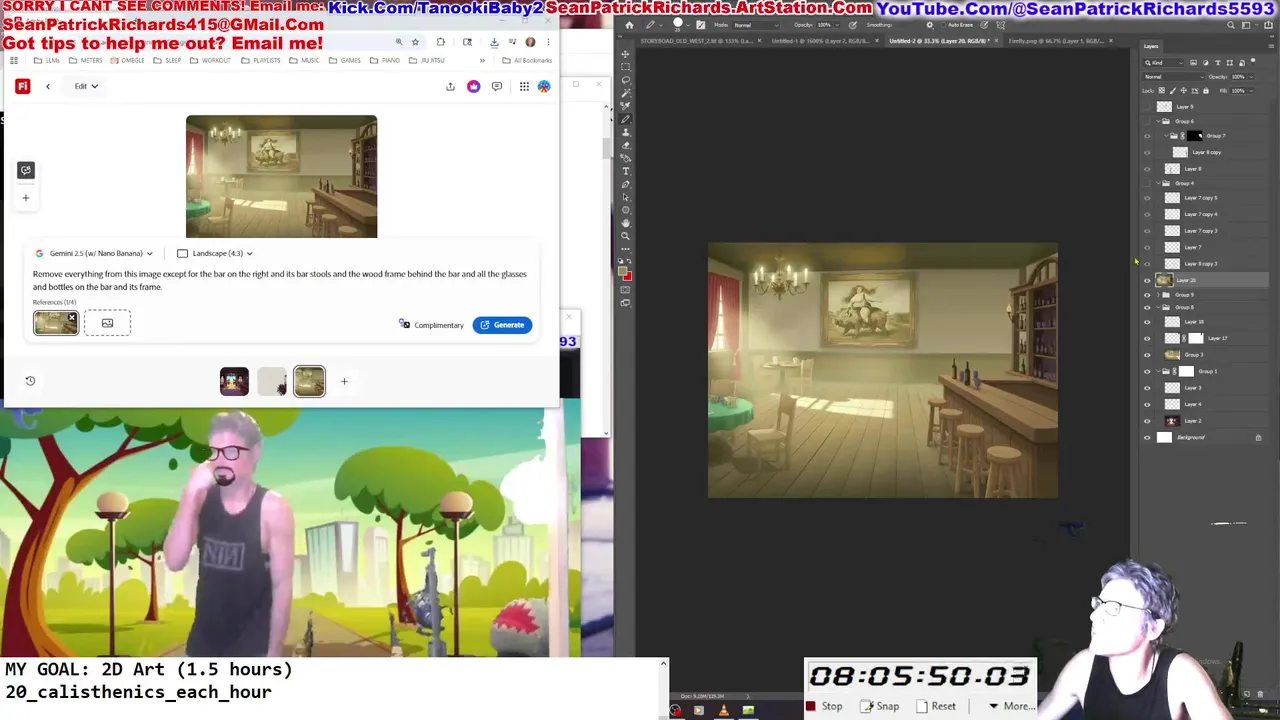Select the Pencil tool in the toolbar

[626, 119]
